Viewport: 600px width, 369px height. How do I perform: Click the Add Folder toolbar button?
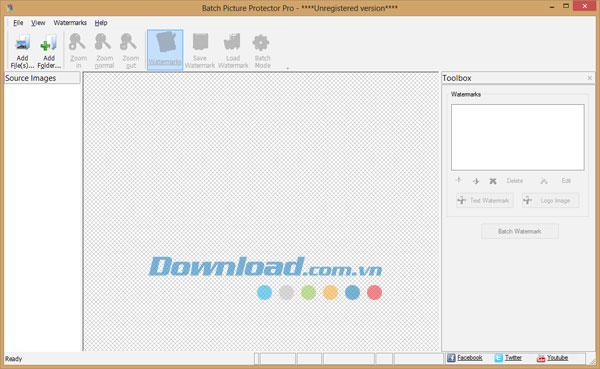[49, 51]
